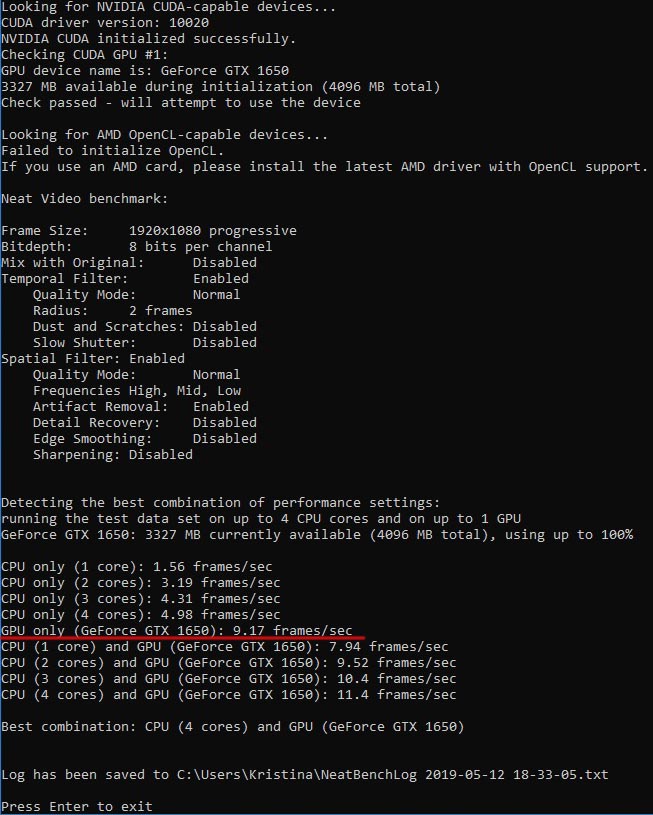Click the 'Neat Video benchmark:' heading

tap(85, 199)
